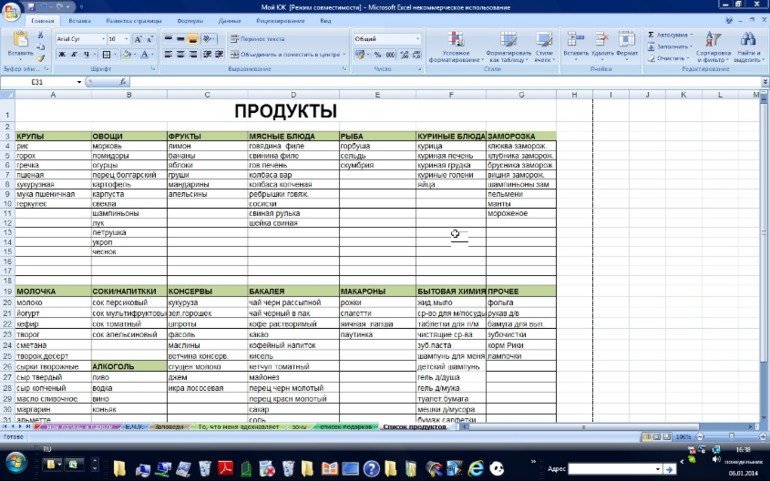Image resolution: width=770 pixels, height=481 pixels.
Task: Copy selection using the Copy icon
Action: pyautogui.click(x=41, y=47)
